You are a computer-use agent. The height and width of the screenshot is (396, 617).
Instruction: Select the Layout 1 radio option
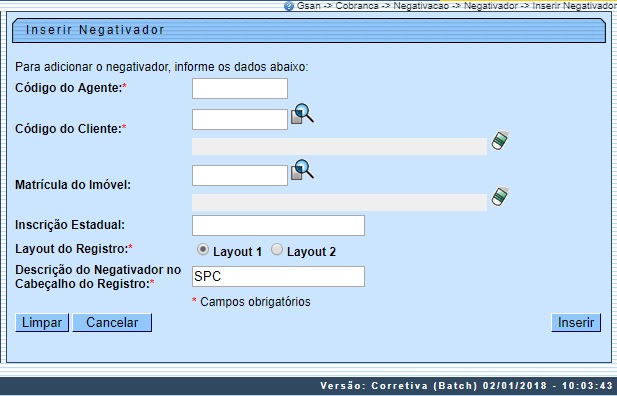[x=203, y=250]
